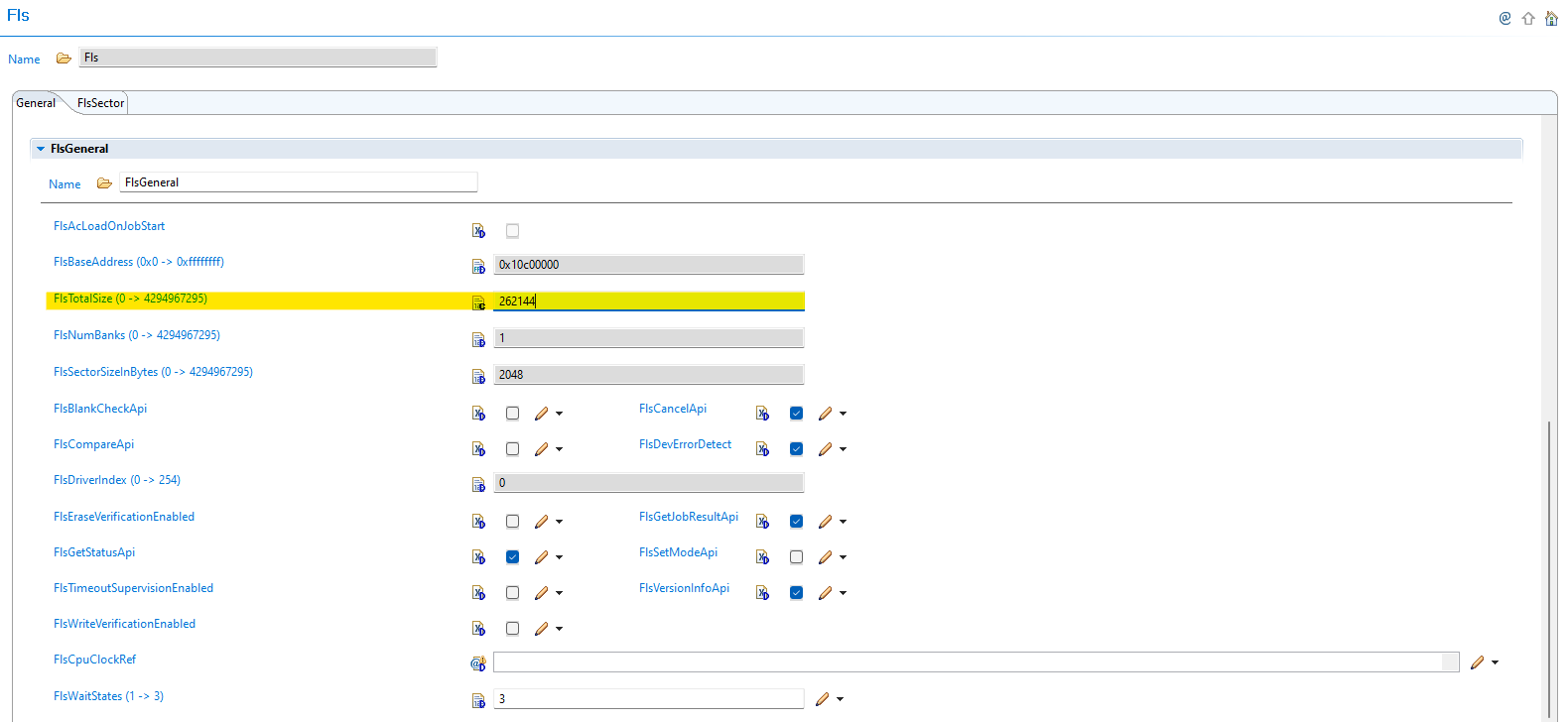Click the parameter icon beside FlsBaseAddress field

click(478, 266)
